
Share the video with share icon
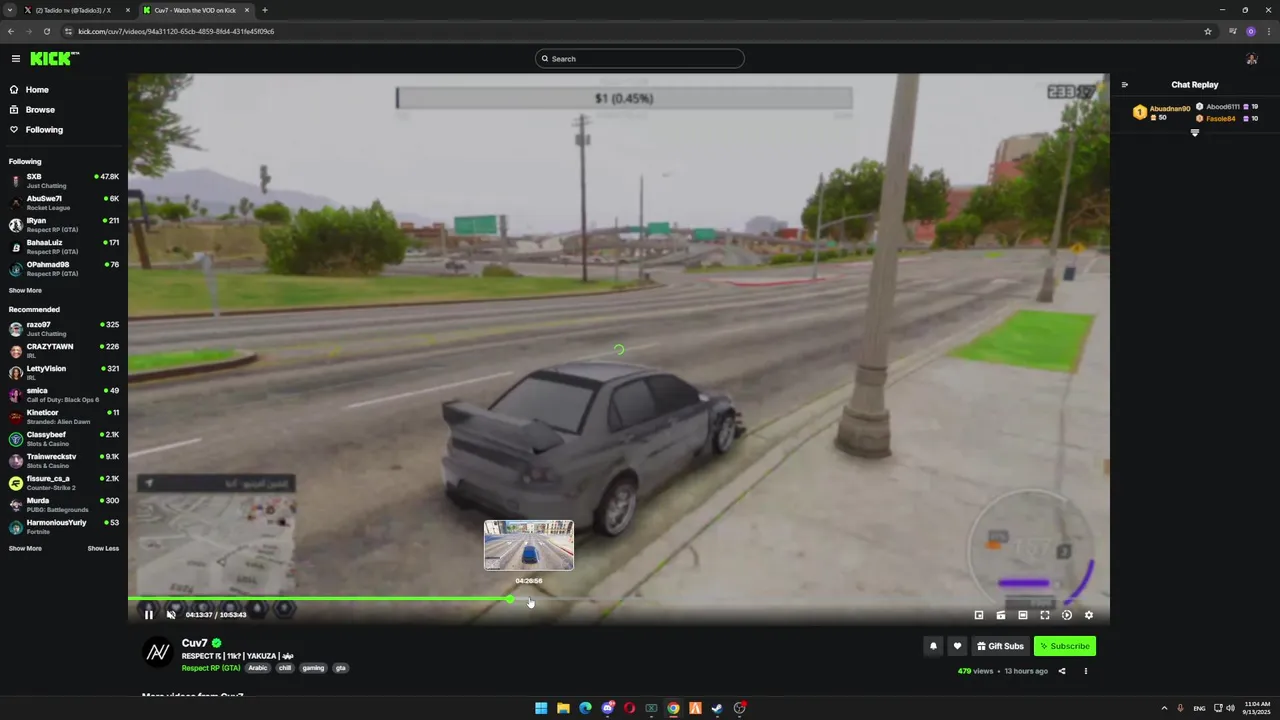1062,671
